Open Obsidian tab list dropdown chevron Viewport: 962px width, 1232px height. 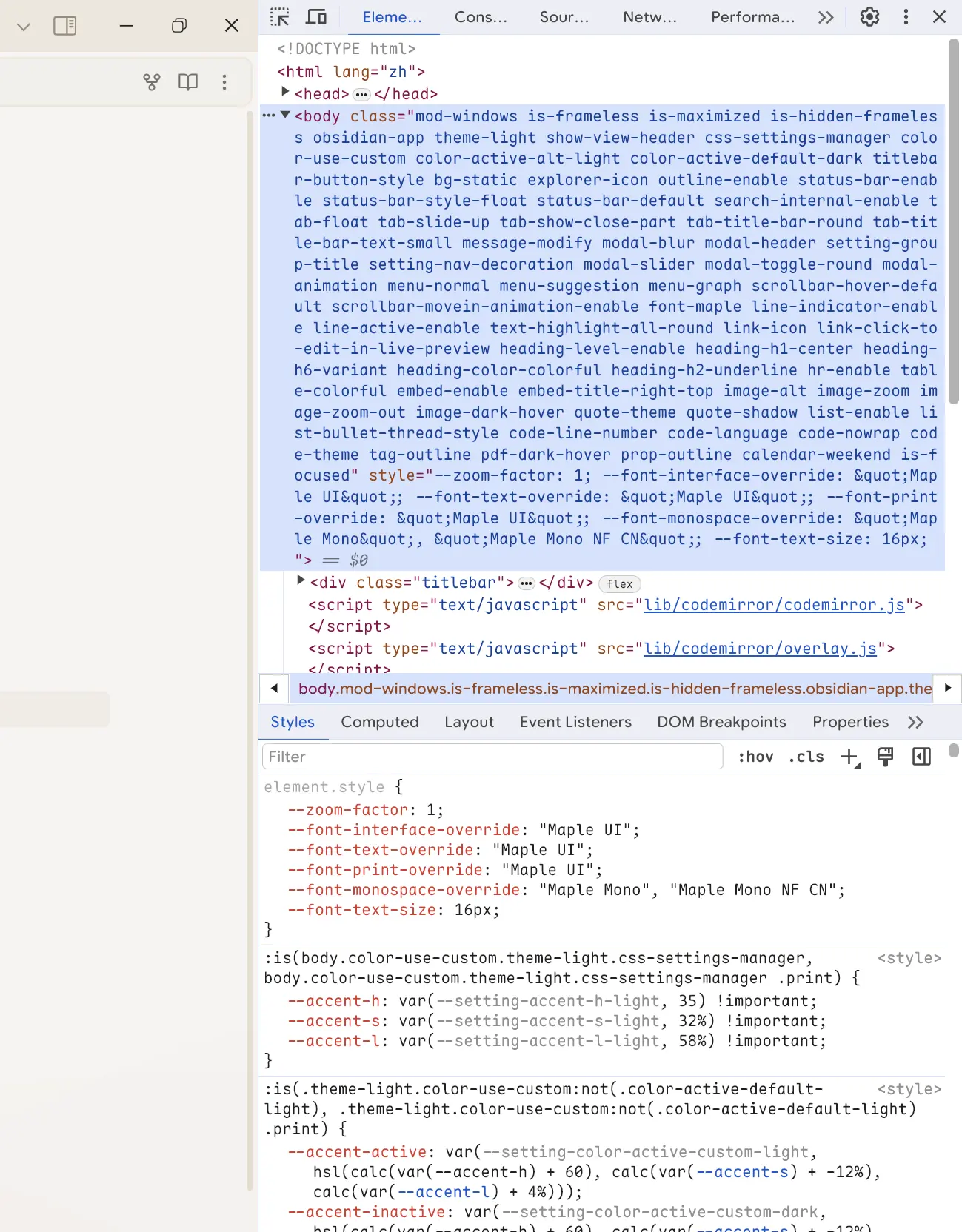23,27
